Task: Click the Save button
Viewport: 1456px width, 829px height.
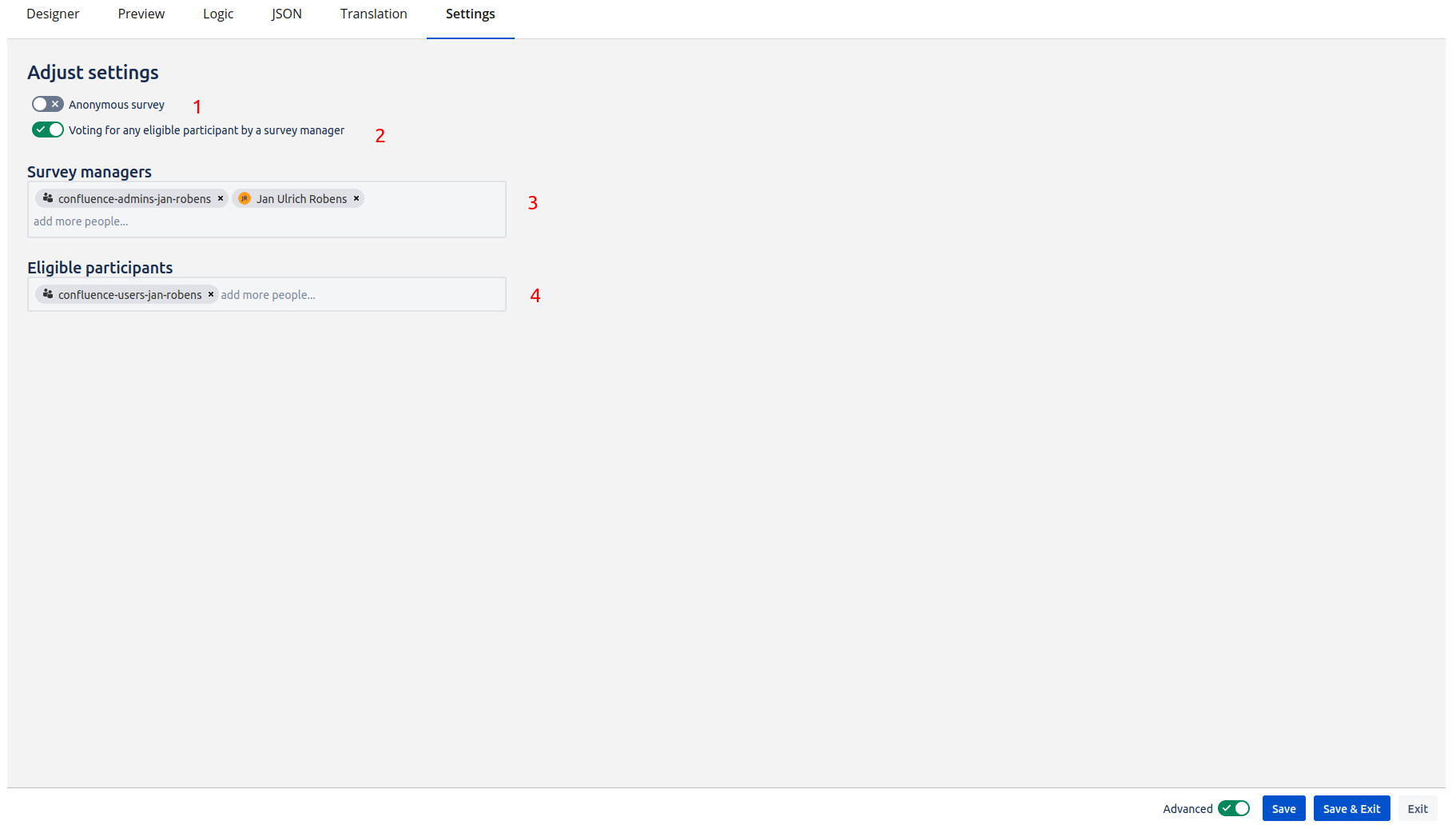Action: click(1283, 808)
